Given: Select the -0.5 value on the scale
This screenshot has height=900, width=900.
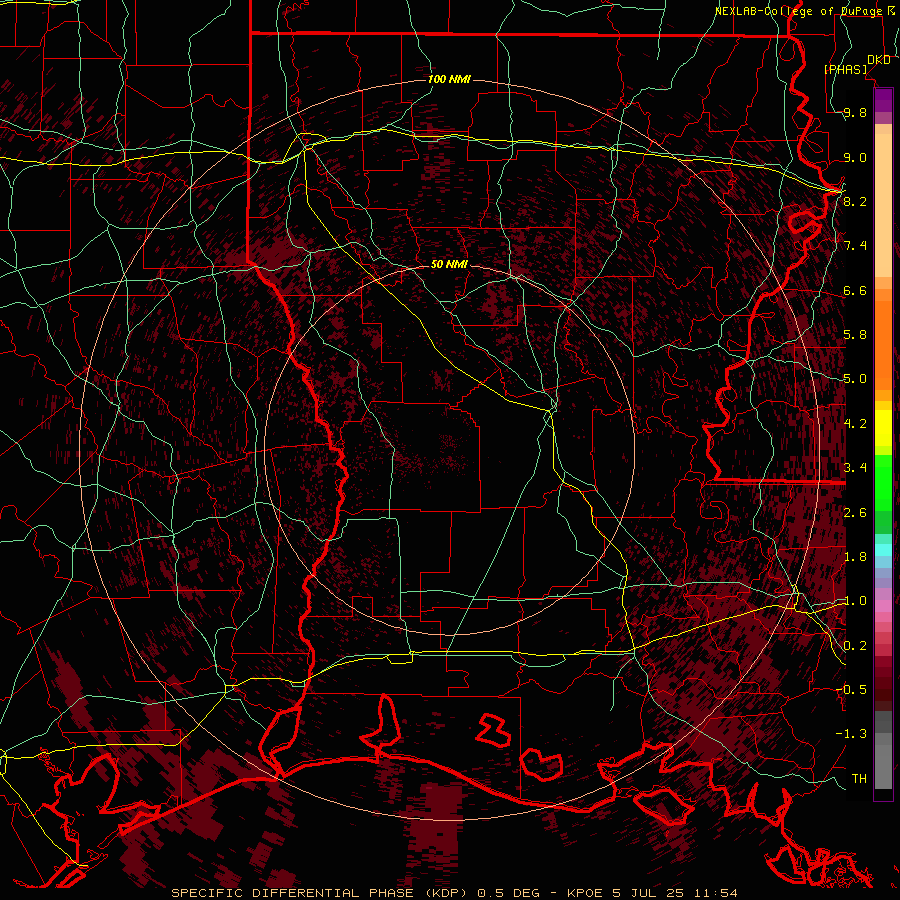Looking at the screenshot, I should pos(851,689).
